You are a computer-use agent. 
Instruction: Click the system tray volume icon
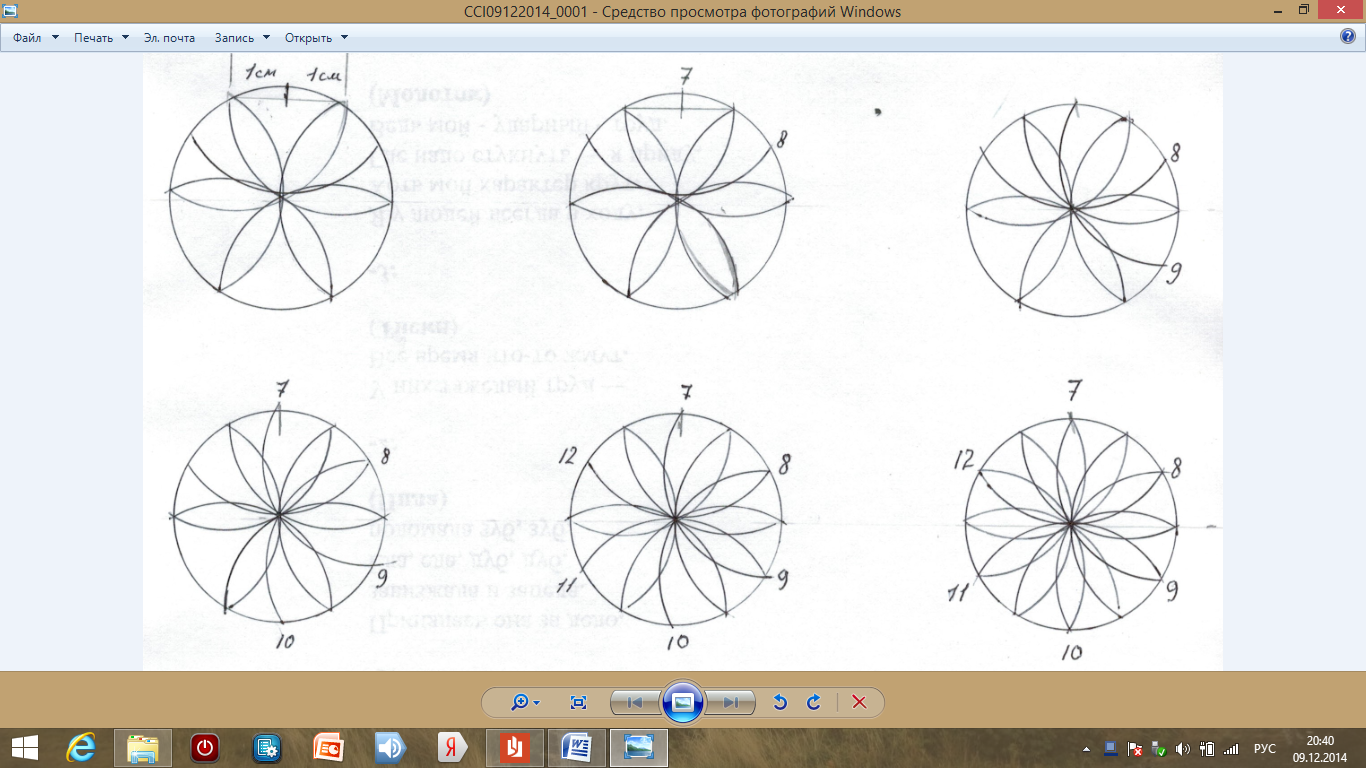point(1182,748)
